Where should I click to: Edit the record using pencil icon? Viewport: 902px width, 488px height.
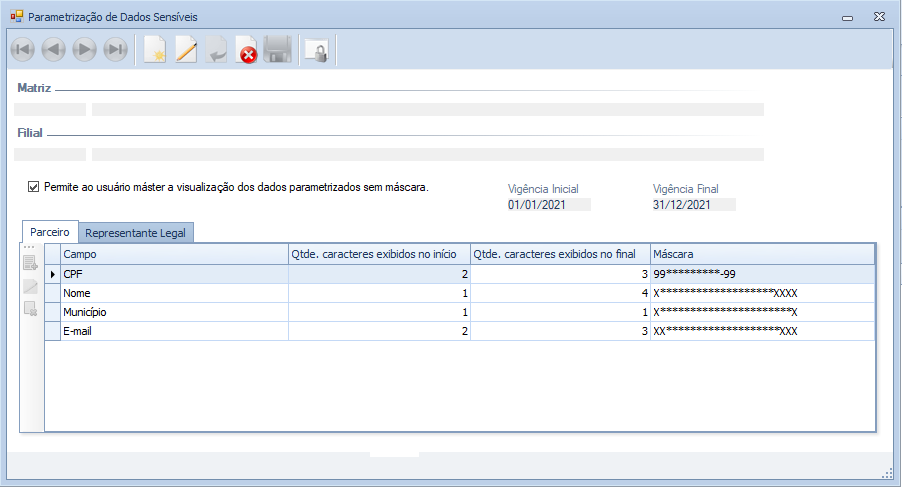point(186,50)
